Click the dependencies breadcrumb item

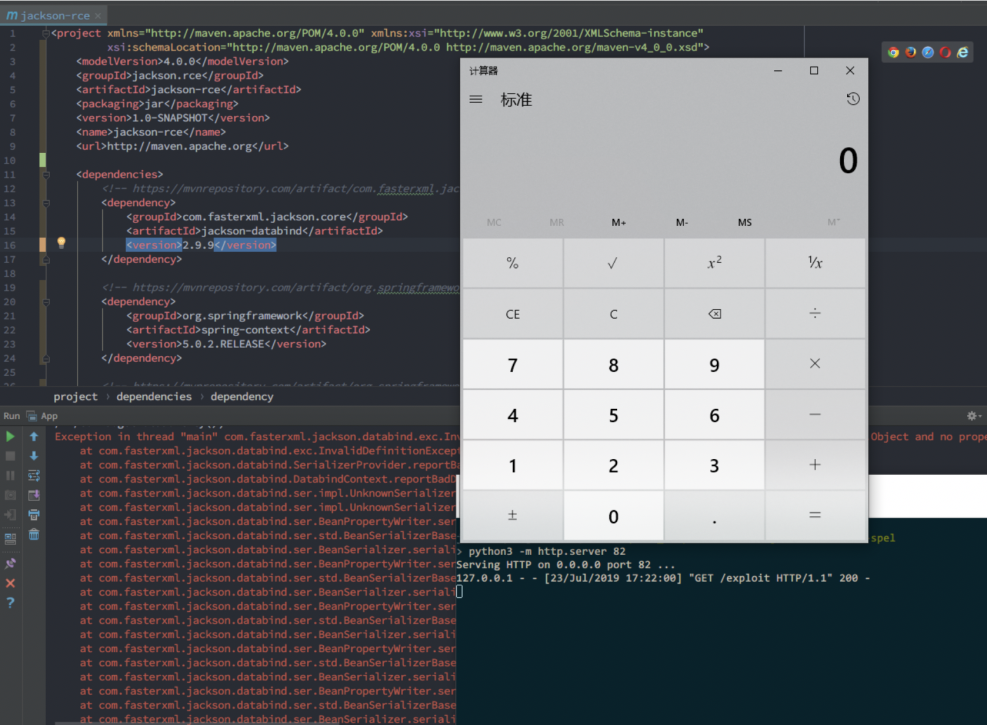[x=153, y=396]
